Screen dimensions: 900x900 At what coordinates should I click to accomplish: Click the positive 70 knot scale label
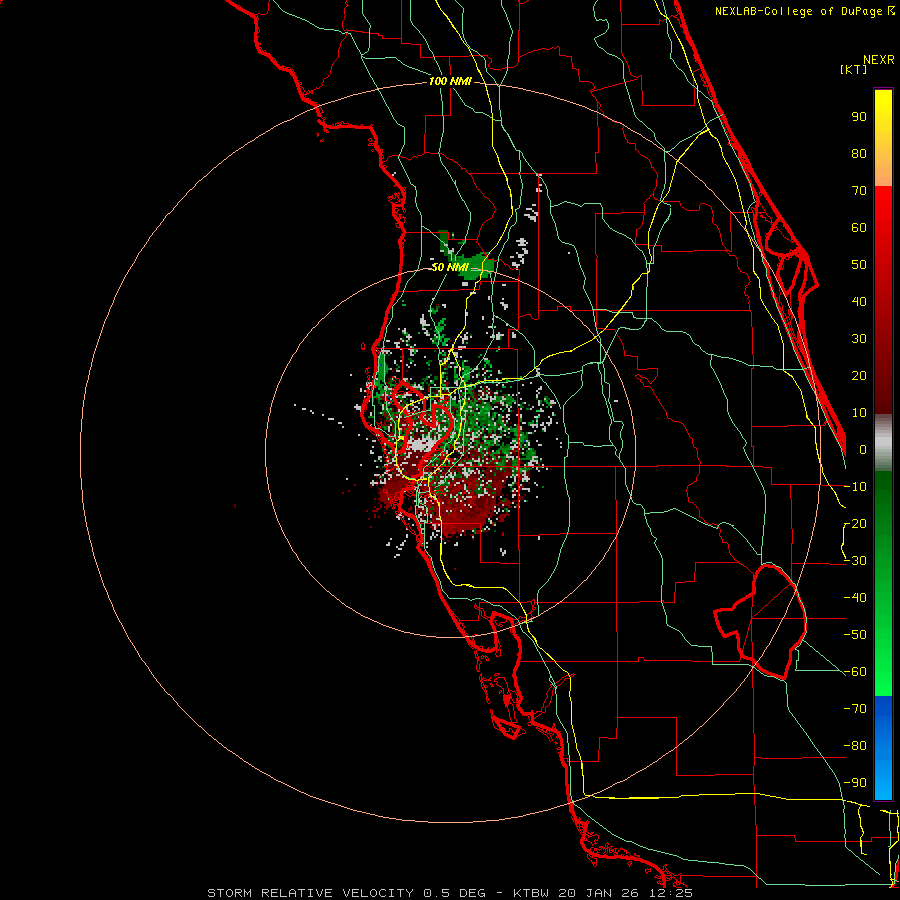859,191
